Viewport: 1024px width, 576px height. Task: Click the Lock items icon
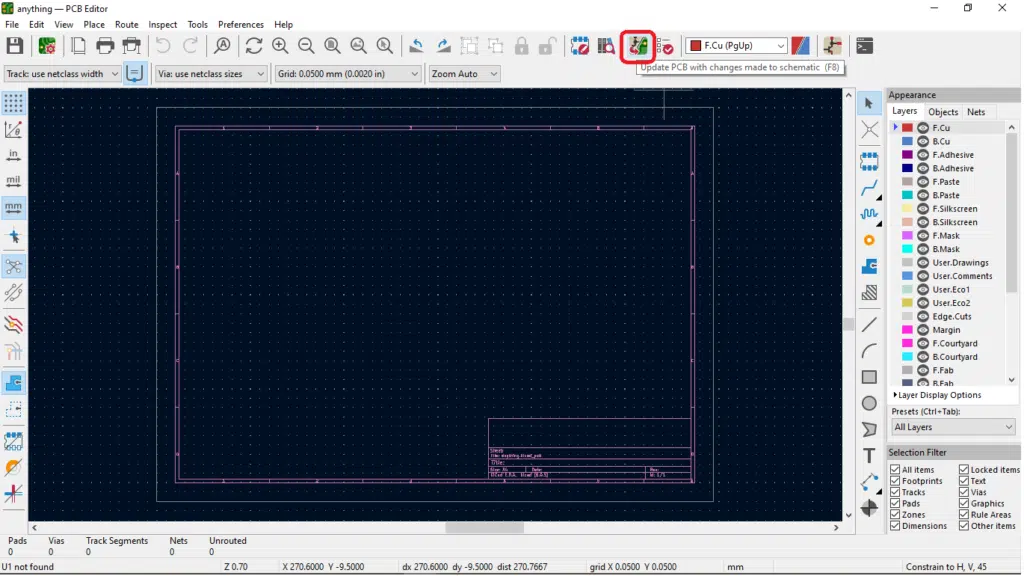click(x=521, y=46)
